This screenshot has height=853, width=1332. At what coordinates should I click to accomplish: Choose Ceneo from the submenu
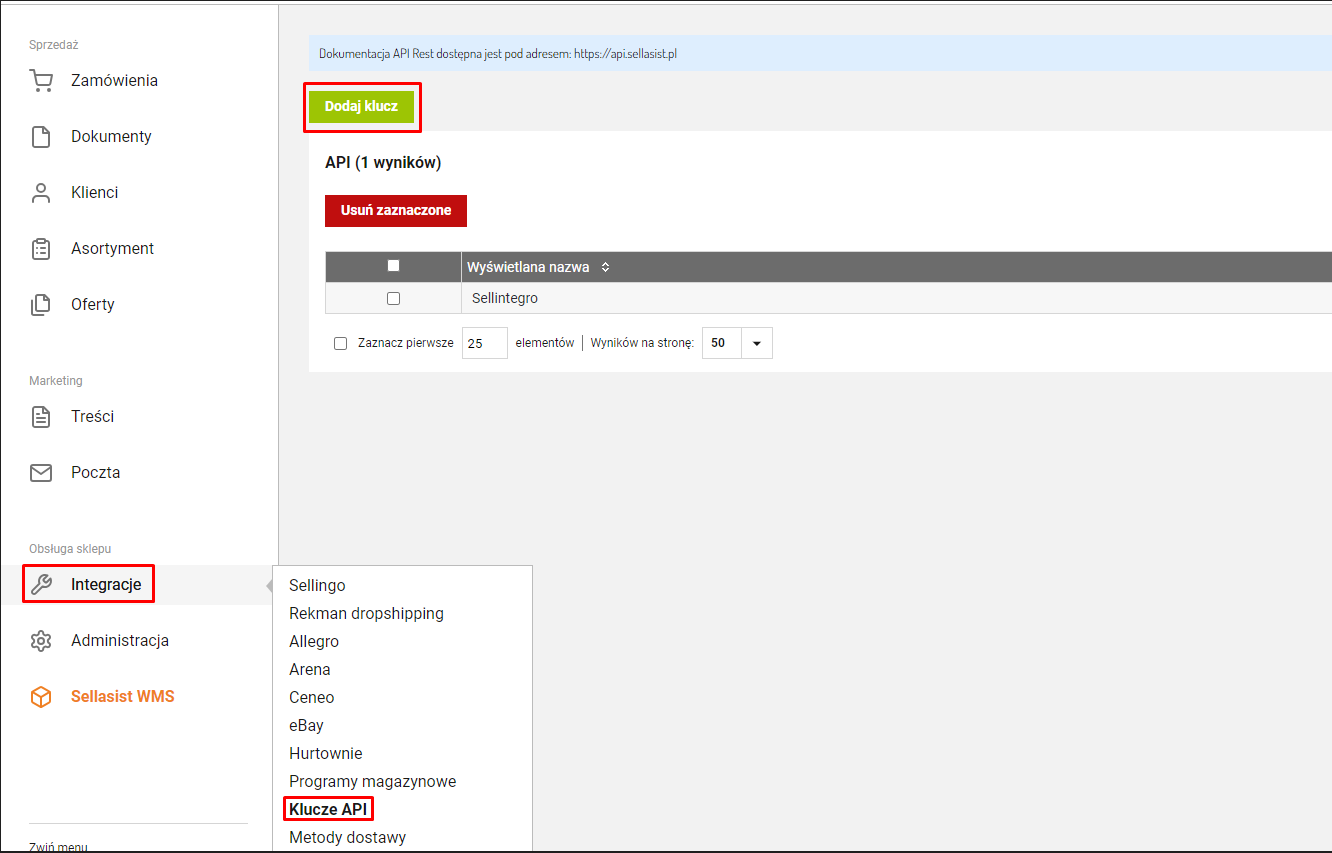[312, 697]
